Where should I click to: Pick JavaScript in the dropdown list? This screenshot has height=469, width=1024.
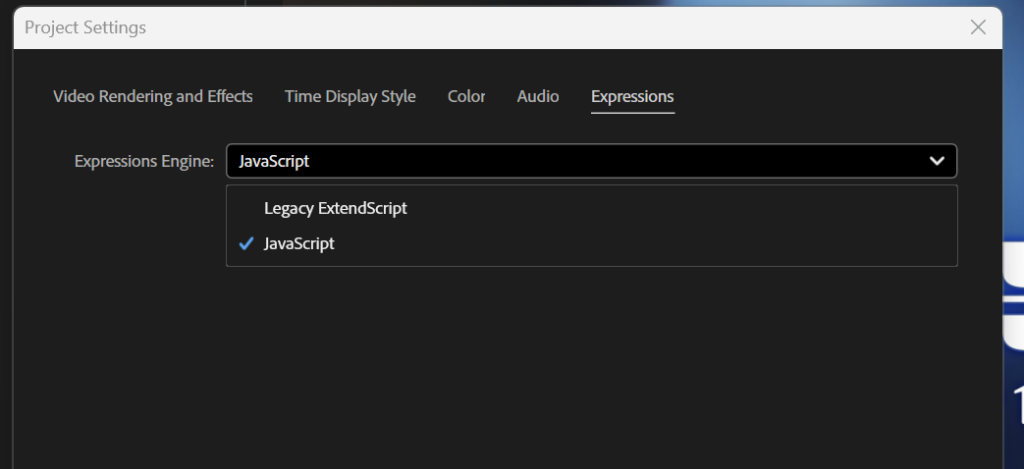pos(299,243)
